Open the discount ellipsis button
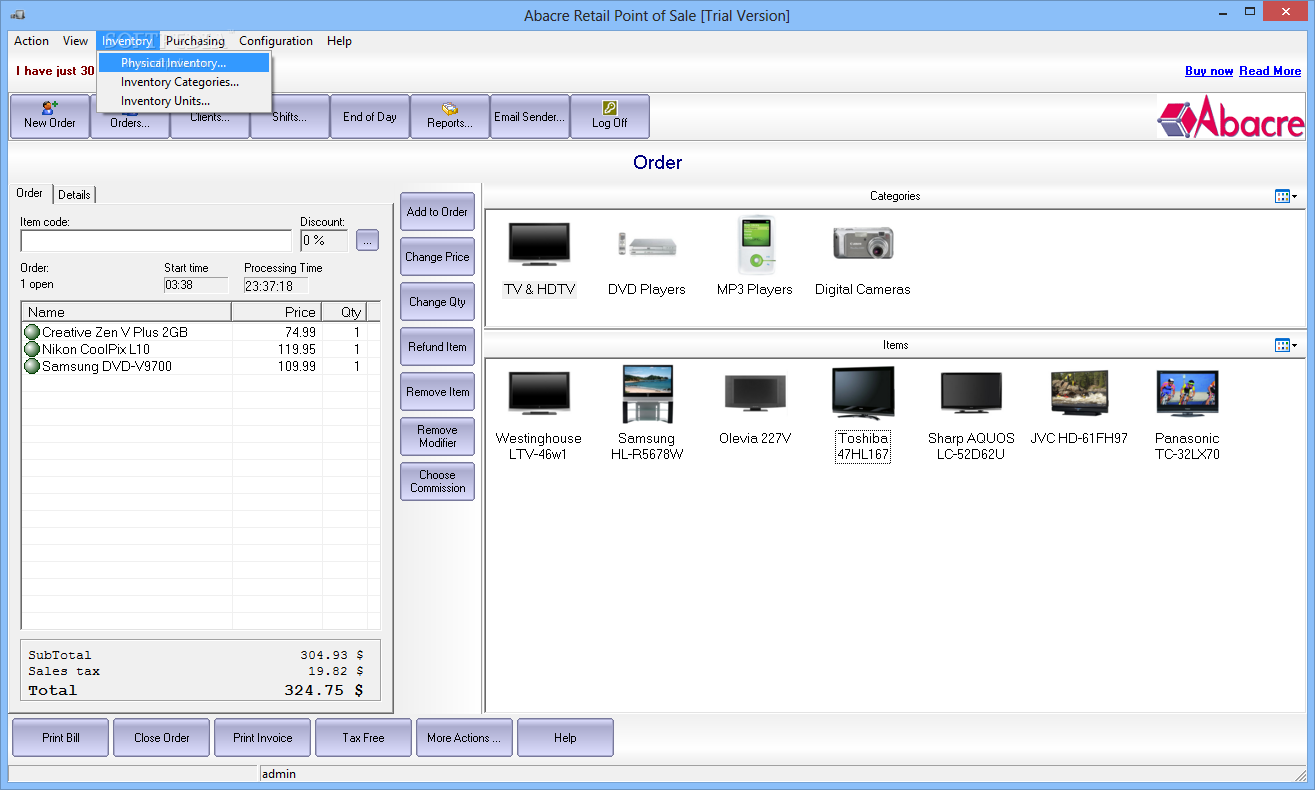The height and width of the screenshot is (790, 1315). point(367,240)
